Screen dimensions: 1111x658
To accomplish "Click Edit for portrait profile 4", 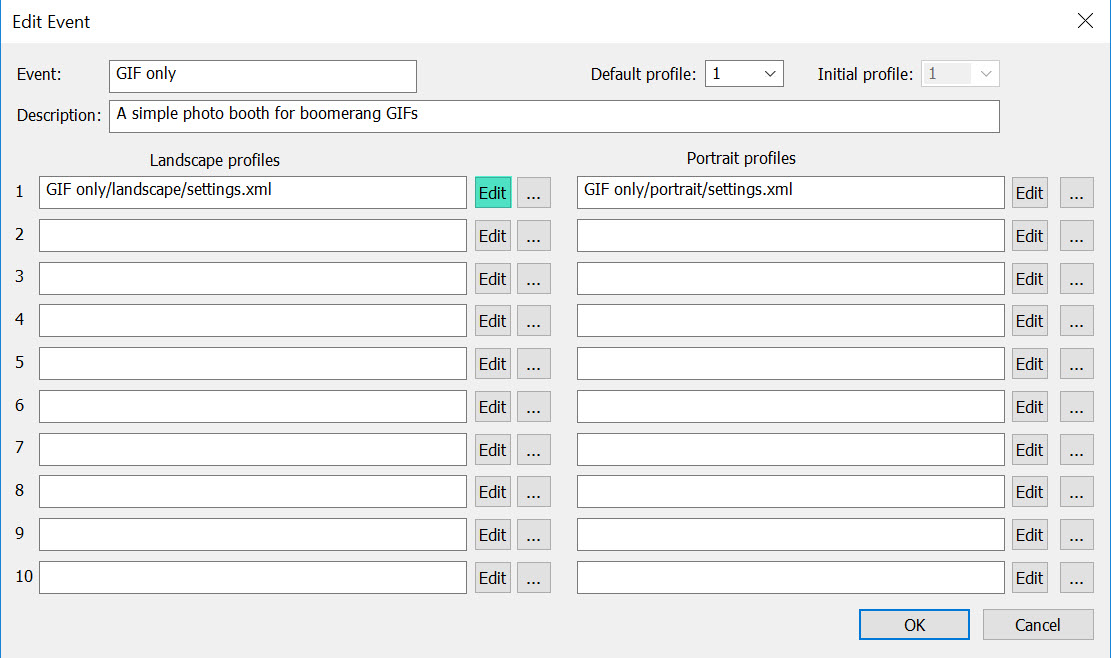I will tap(1029, 321).
